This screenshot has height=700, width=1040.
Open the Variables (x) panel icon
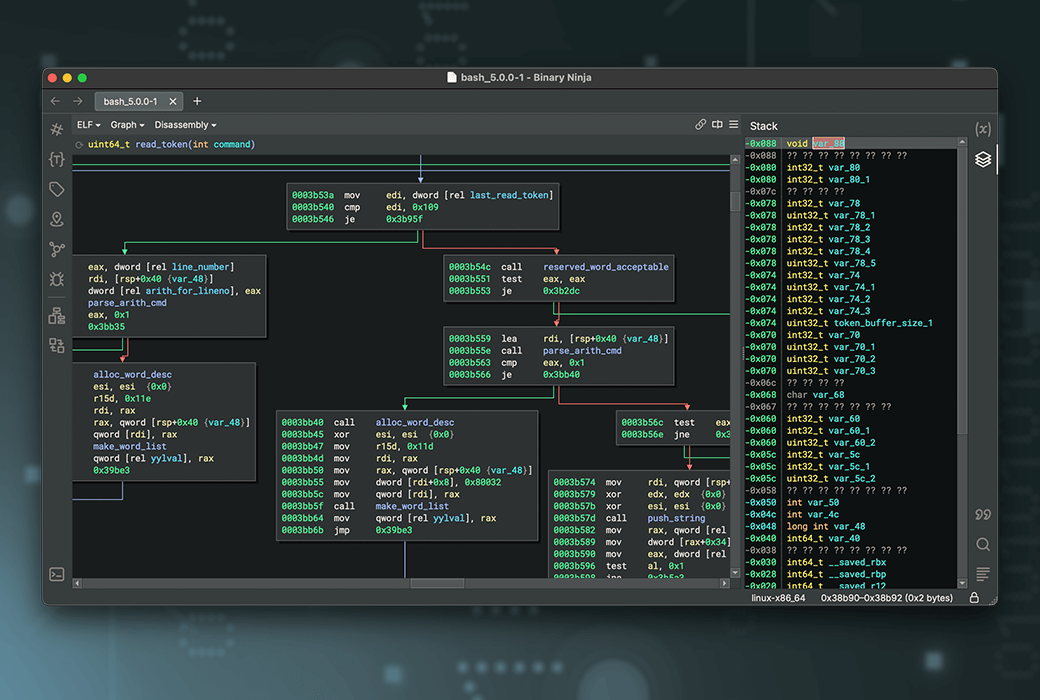(983, 129)
